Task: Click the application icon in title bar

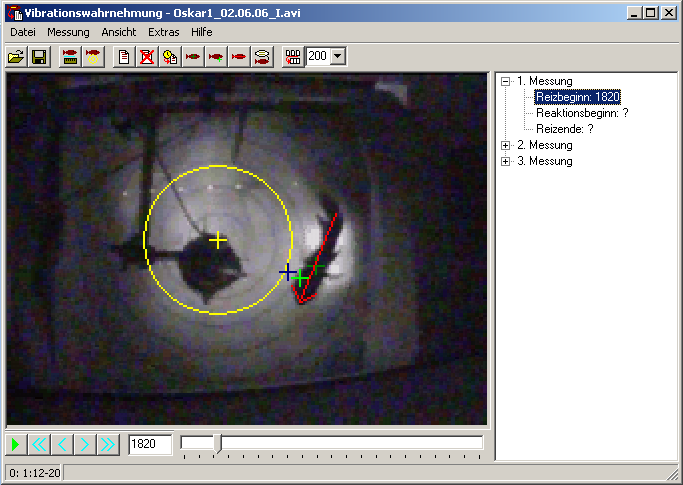Action: point(14,13)
